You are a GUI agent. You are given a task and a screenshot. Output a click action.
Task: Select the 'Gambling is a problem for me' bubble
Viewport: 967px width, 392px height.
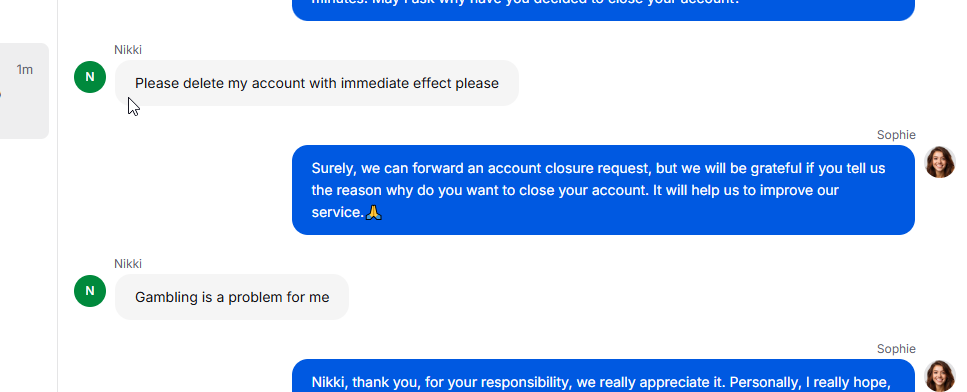click(232, 297)
